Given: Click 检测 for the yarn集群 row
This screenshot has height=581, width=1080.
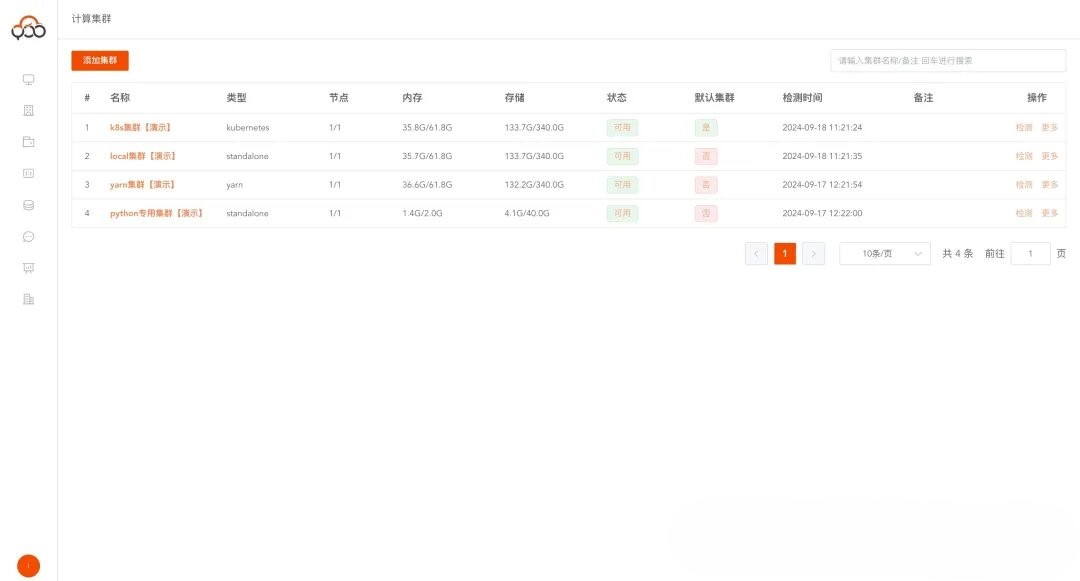Looking at the screenshot, I should click(1023, 185).
